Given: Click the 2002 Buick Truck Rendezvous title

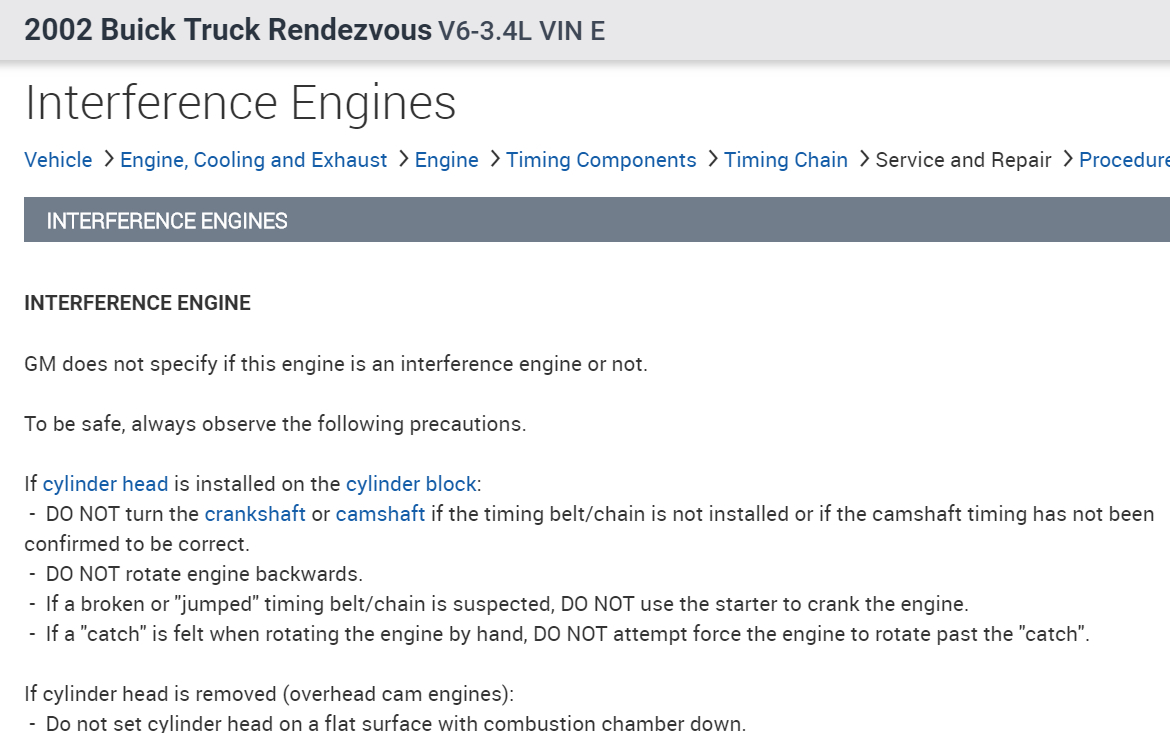Looking at the screenshot, I should [228, 30].
